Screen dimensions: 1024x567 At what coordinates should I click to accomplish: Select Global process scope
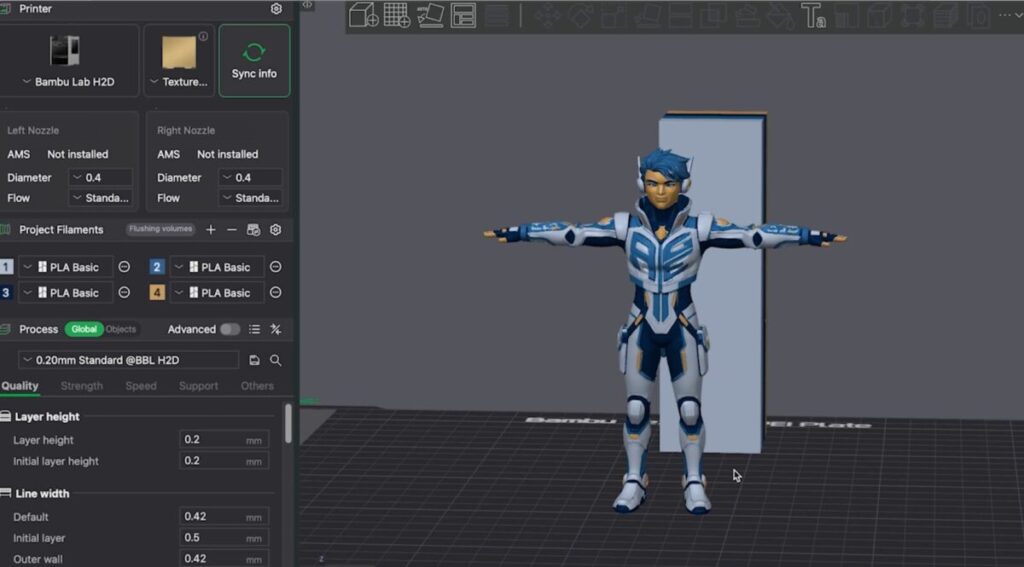[x=84, y=329]
